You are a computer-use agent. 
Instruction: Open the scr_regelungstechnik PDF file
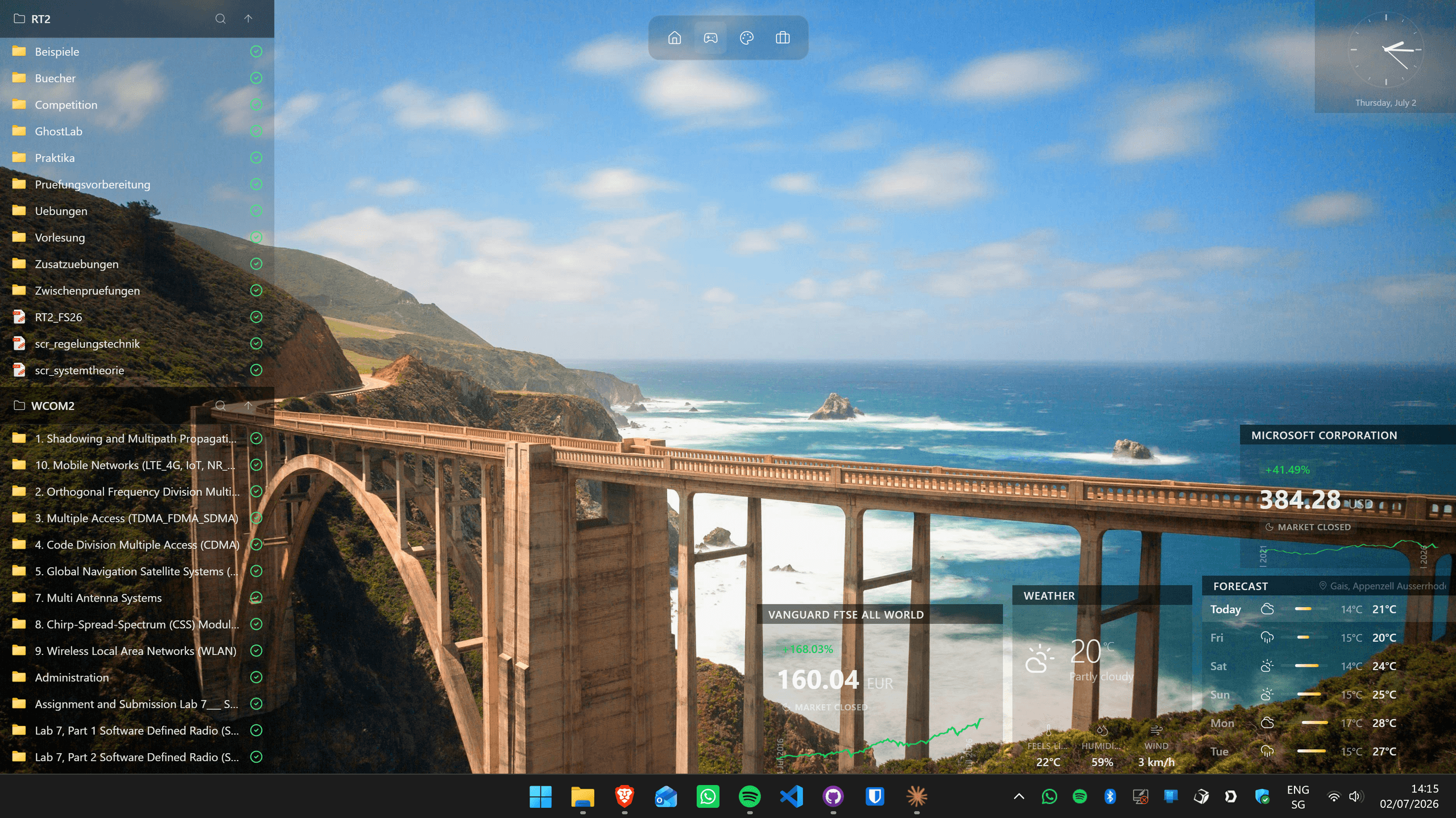pyautogui.click(x=137, y=343)
